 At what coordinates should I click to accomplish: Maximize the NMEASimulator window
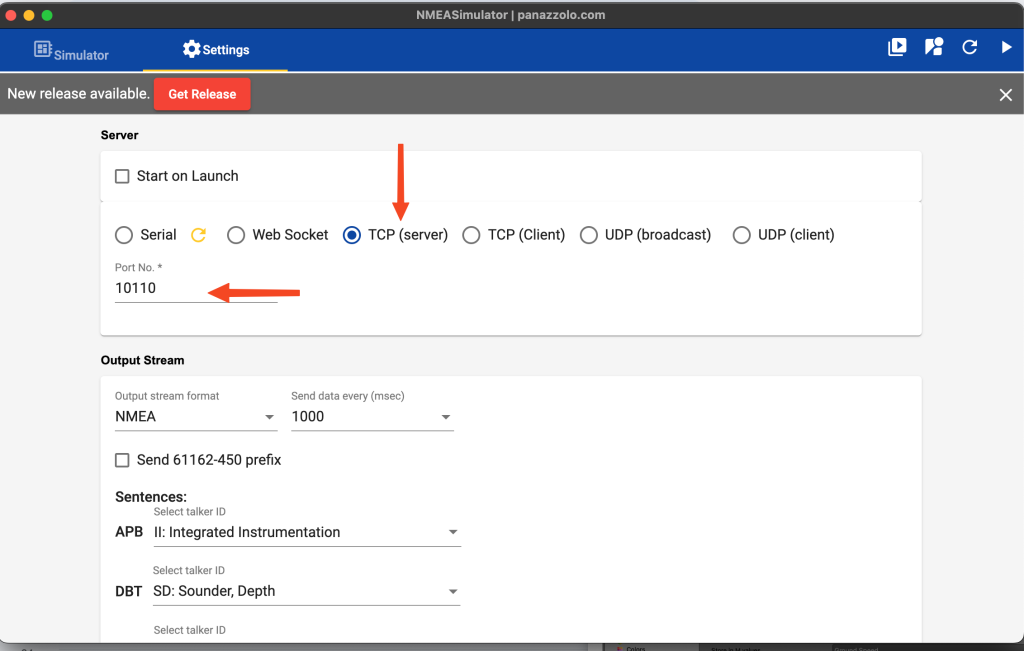(x=47, y=15)
